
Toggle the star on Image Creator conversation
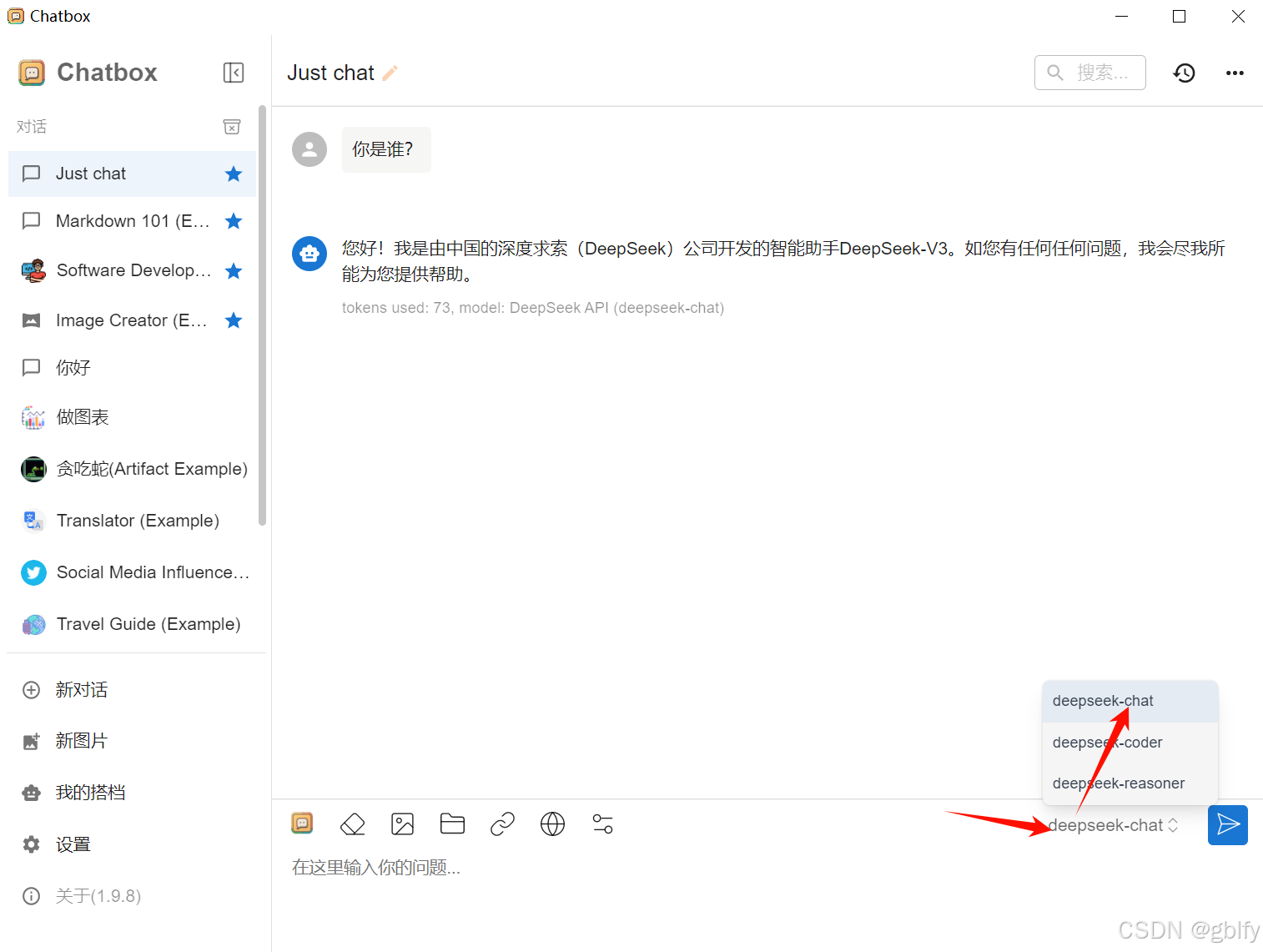(x=234, y=320)
